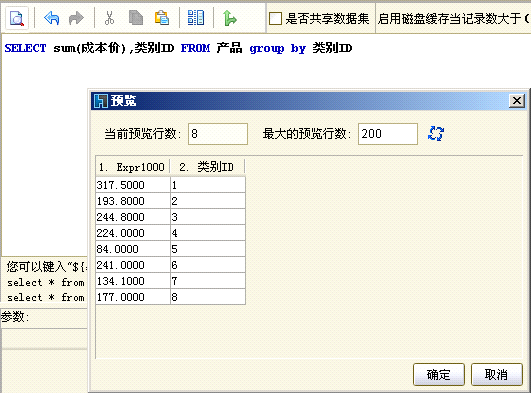
Task: Edit the 最大的预览行数 field
Action: [x=388, y=134]
